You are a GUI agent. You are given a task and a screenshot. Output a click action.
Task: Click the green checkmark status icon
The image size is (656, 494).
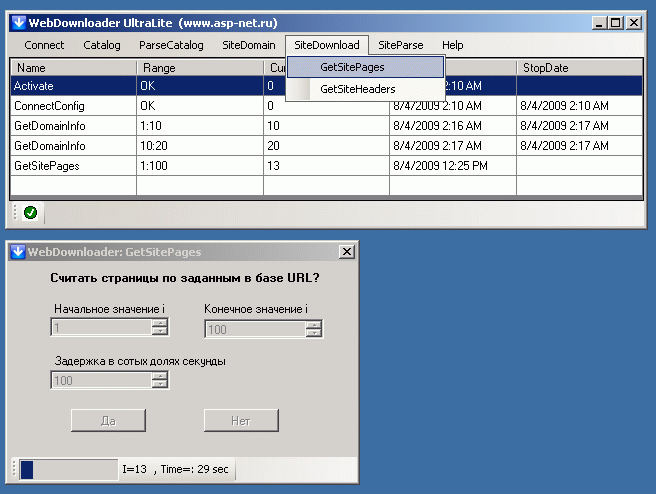(x=30, y=212)
